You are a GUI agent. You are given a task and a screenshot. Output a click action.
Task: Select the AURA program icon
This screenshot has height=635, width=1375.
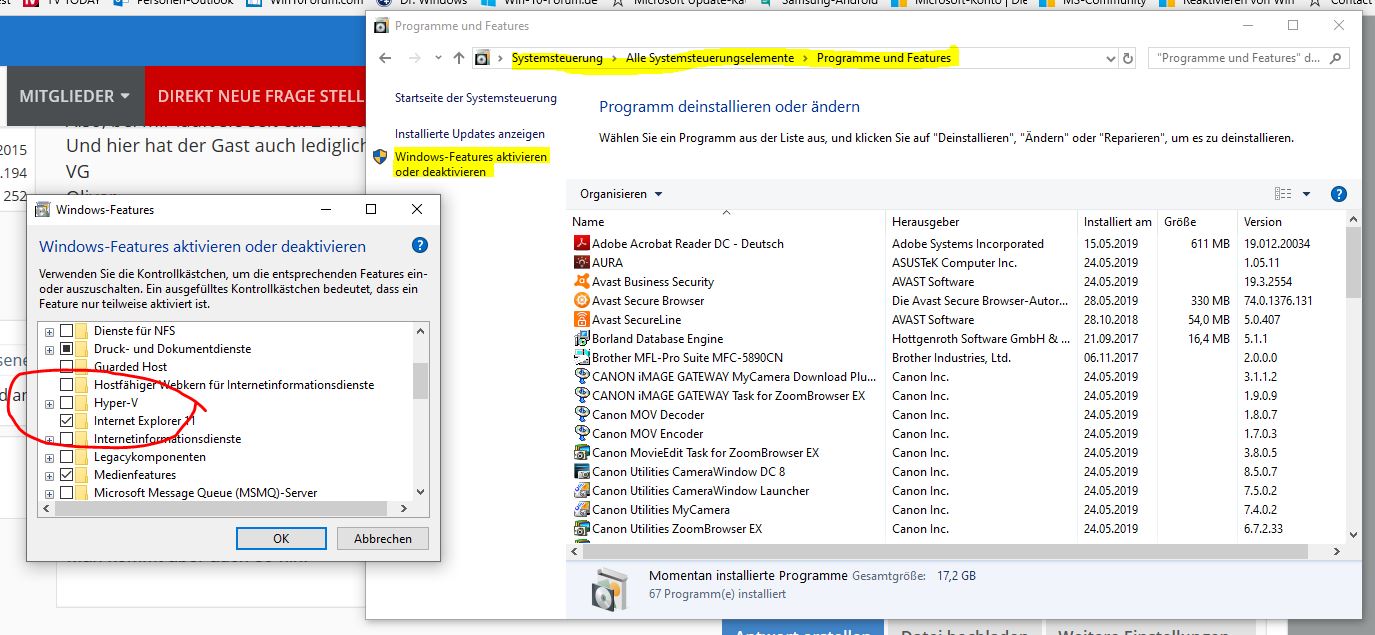tap(582, 262)
